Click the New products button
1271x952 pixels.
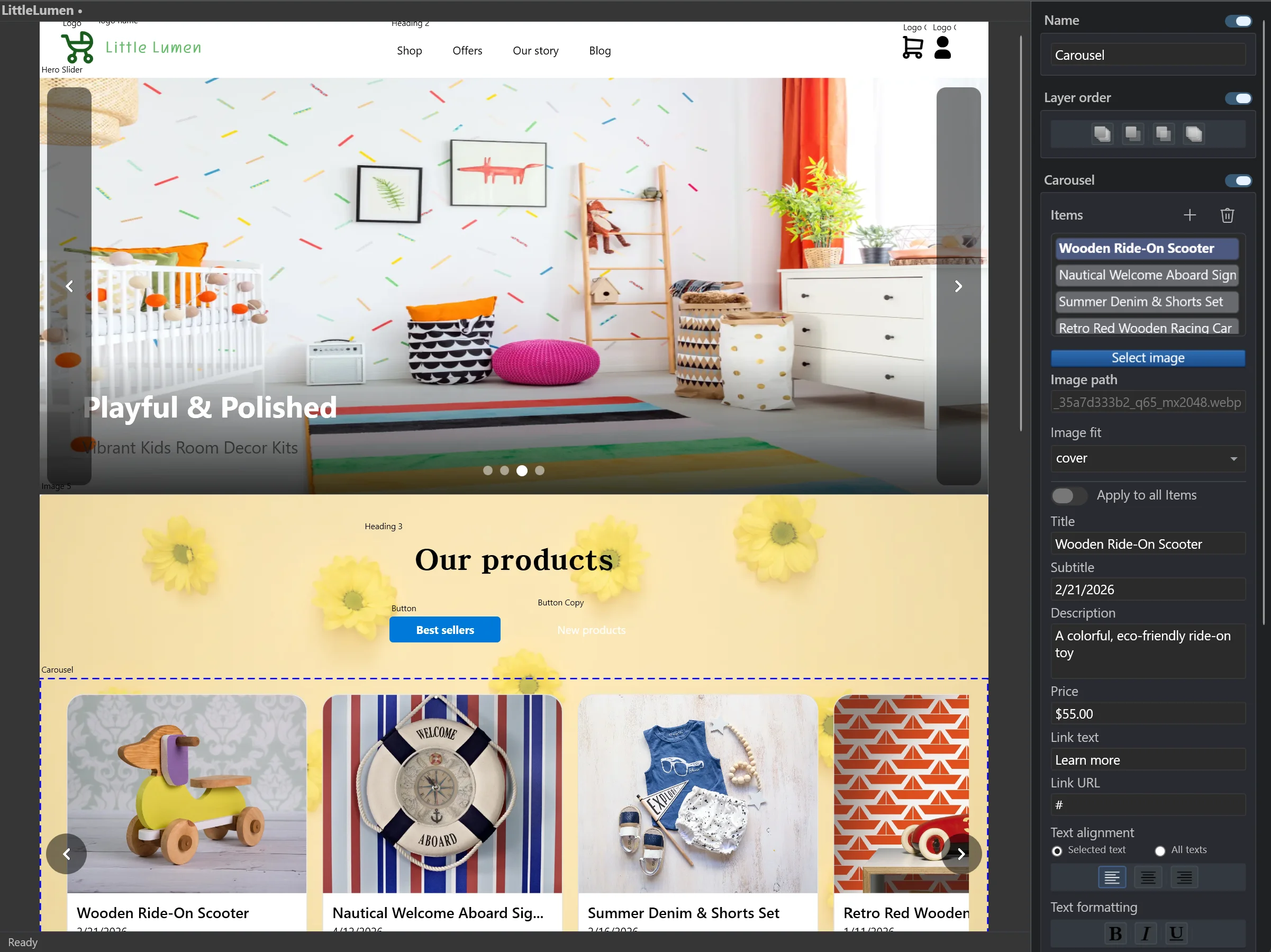(x=591, y=630)
